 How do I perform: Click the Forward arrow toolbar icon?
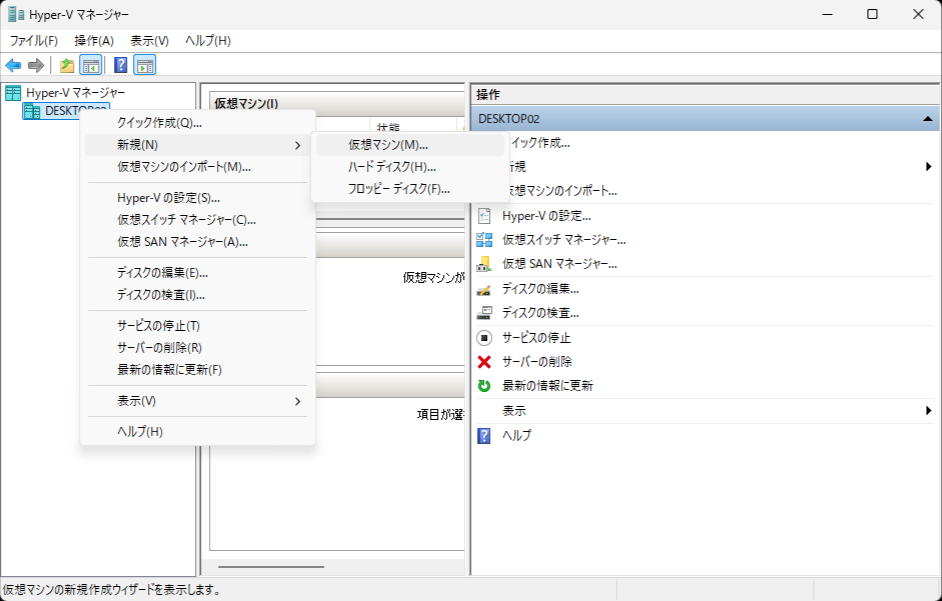point(36,65)
